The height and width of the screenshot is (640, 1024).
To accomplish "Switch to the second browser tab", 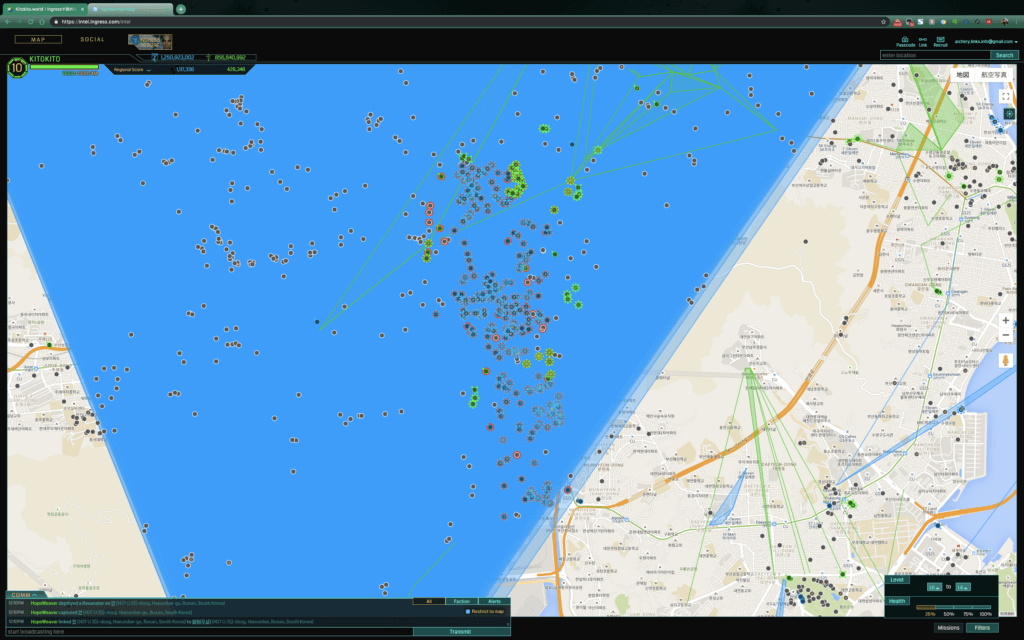I will 131,9.
